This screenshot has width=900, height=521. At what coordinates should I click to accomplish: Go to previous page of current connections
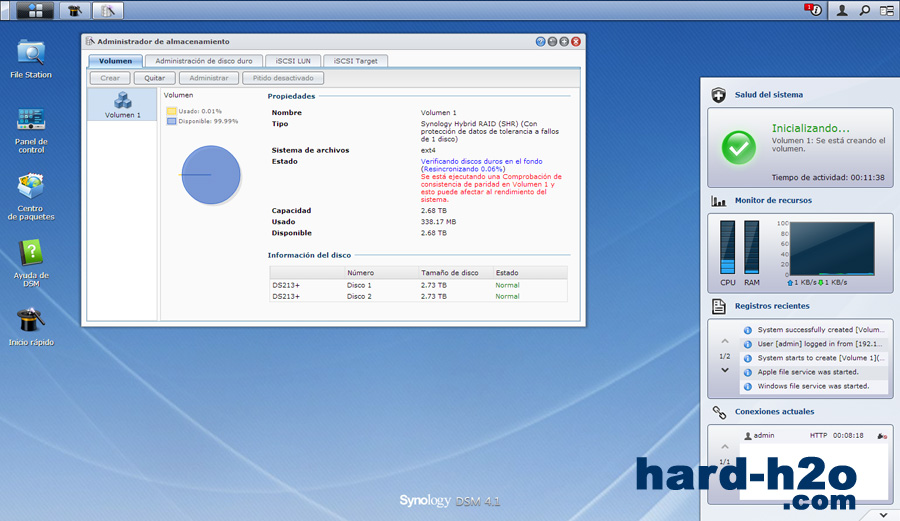point(724,446)
